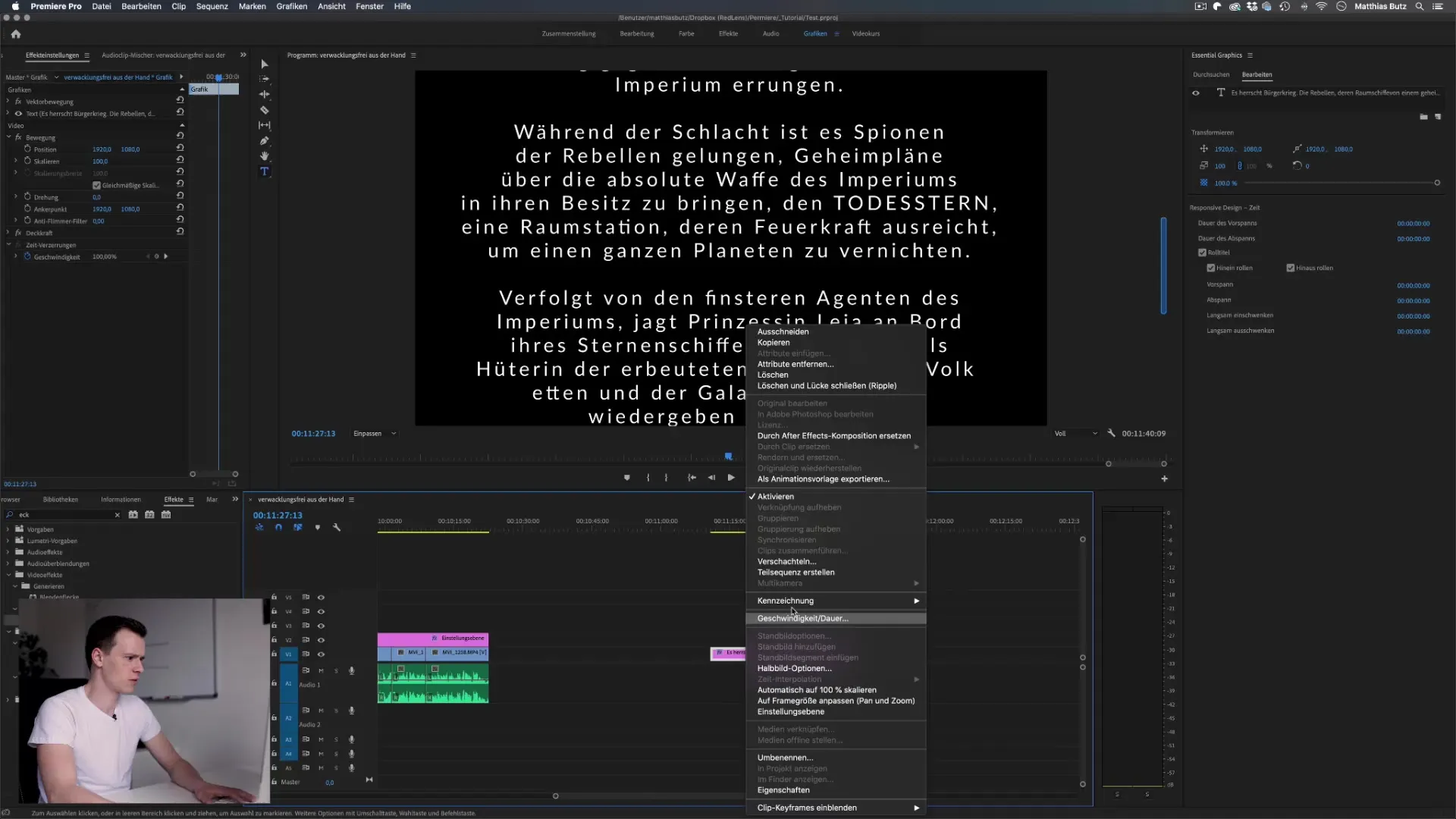Open the program monitor settings wrench

[x=1111, y=433]
